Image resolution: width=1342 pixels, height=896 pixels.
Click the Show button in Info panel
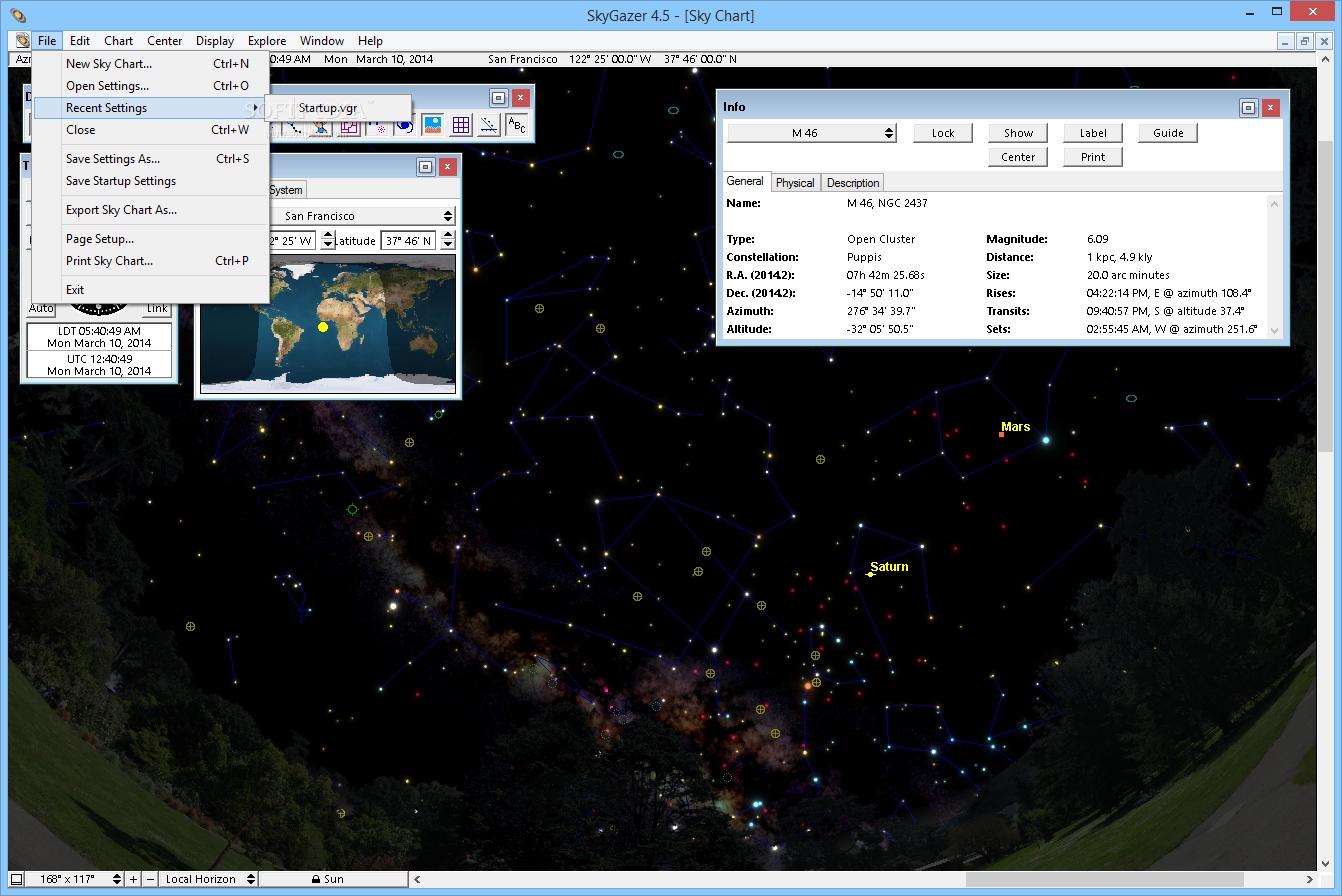point(1018,133)
